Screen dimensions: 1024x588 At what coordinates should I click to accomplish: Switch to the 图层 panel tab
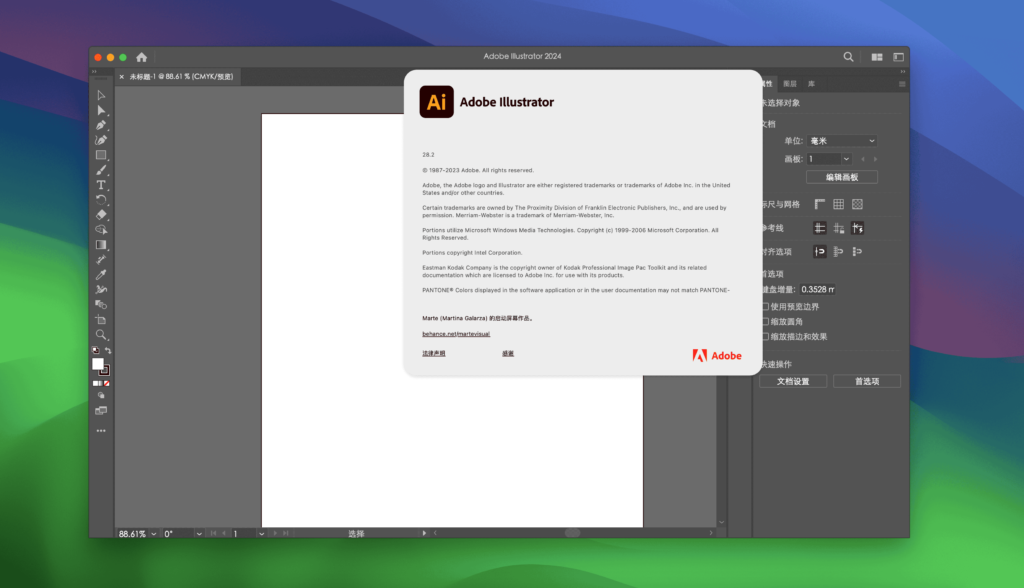790,83
